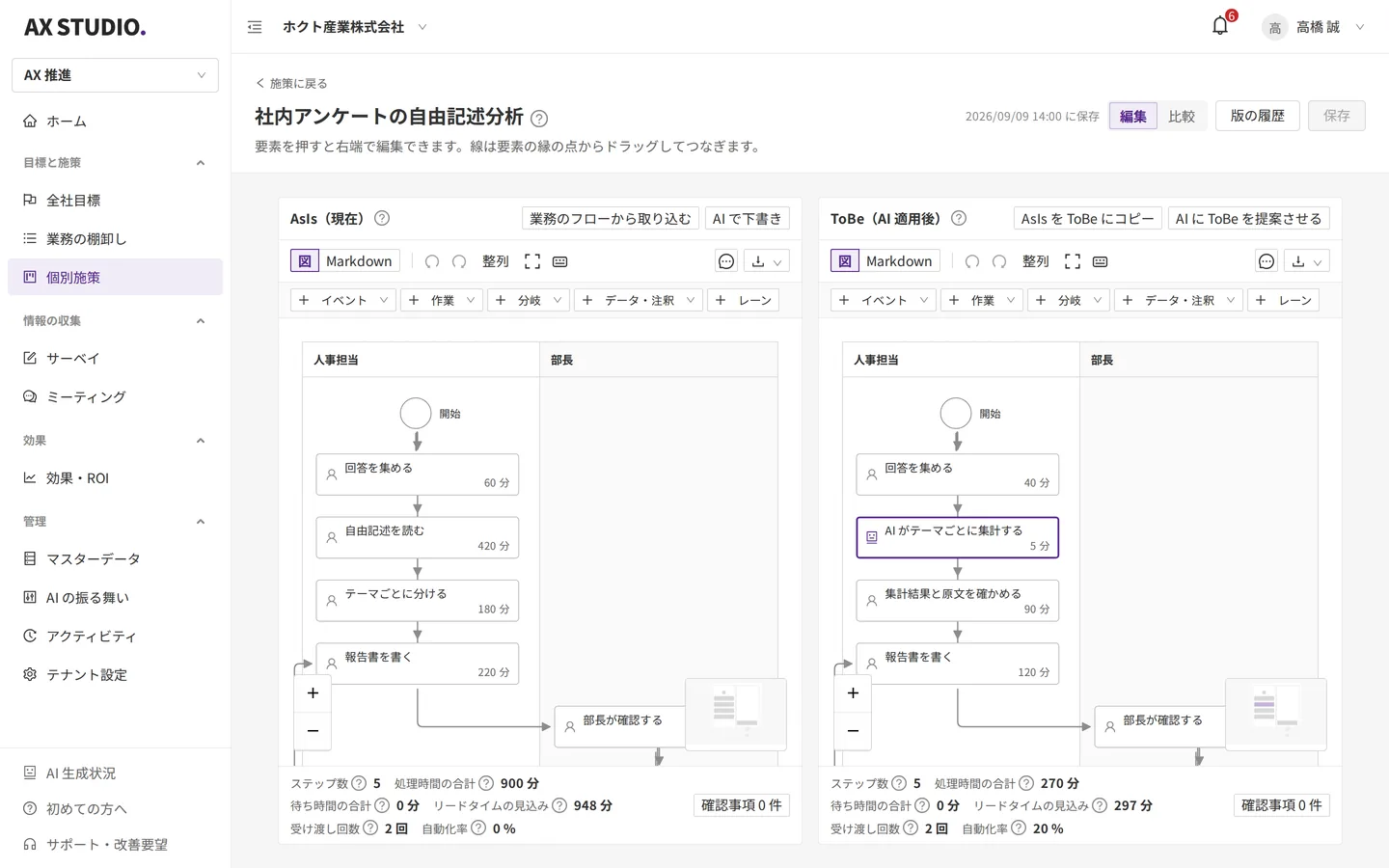Open データ・注釈 dropdown in ToBe panel

[x=1179, y=300]
